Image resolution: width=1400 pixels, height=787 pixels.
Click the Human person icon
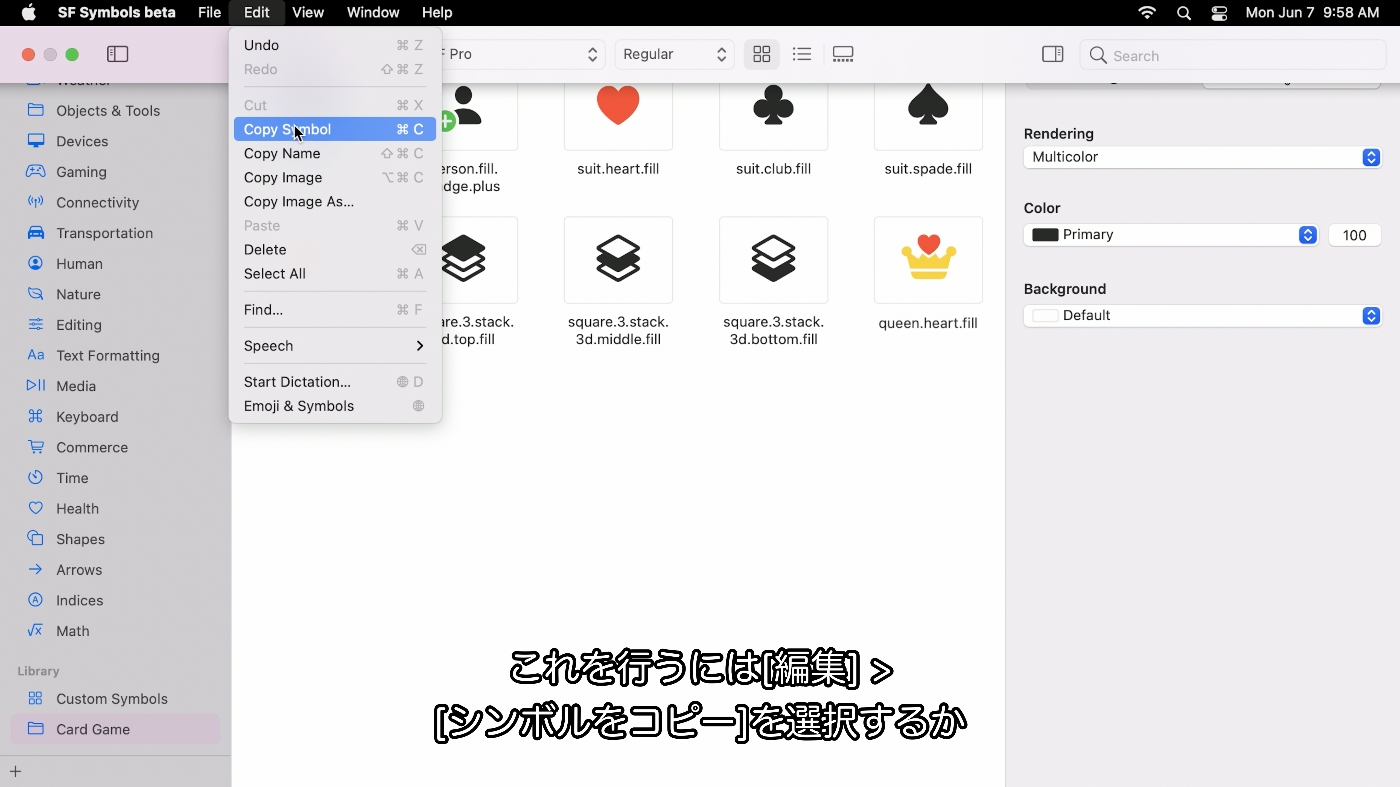point(36,263)
